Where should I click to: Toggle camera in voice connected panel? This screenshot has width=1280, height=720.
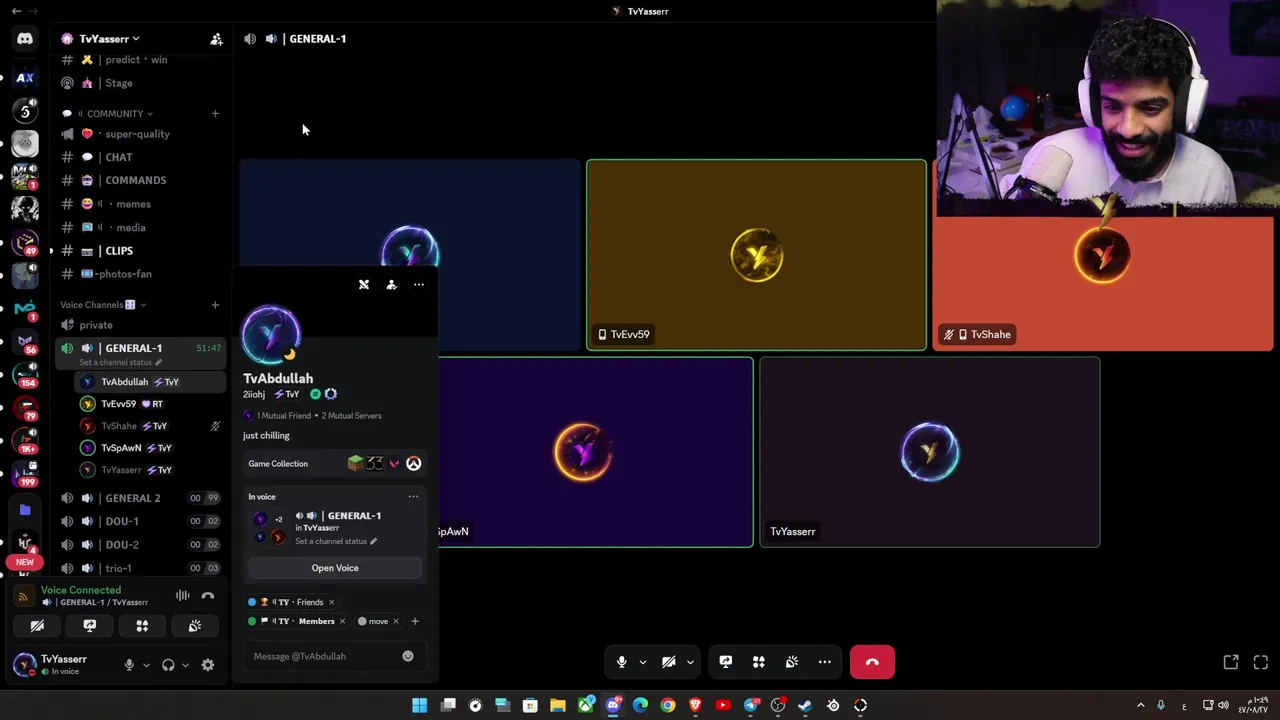pos(37,626)
